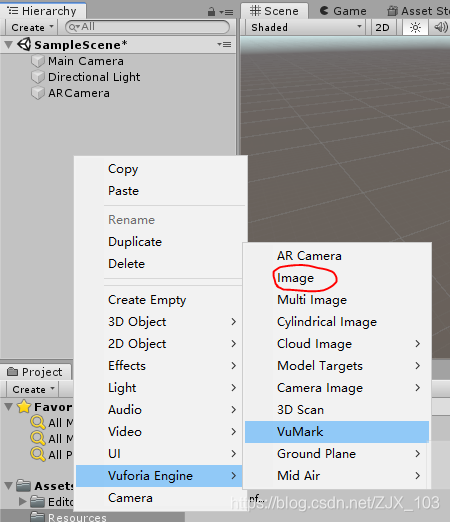This screenshot has height=522, width=450.
Task: Click the Project tab folder icon
Action: tap(12, 371)
